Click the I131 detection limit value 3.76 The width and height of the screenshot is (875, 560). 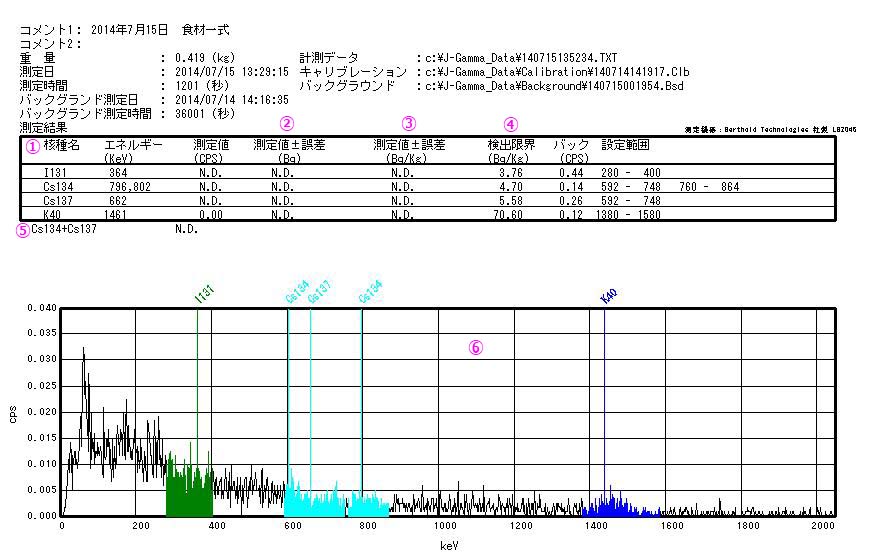(x=511, y=172)
